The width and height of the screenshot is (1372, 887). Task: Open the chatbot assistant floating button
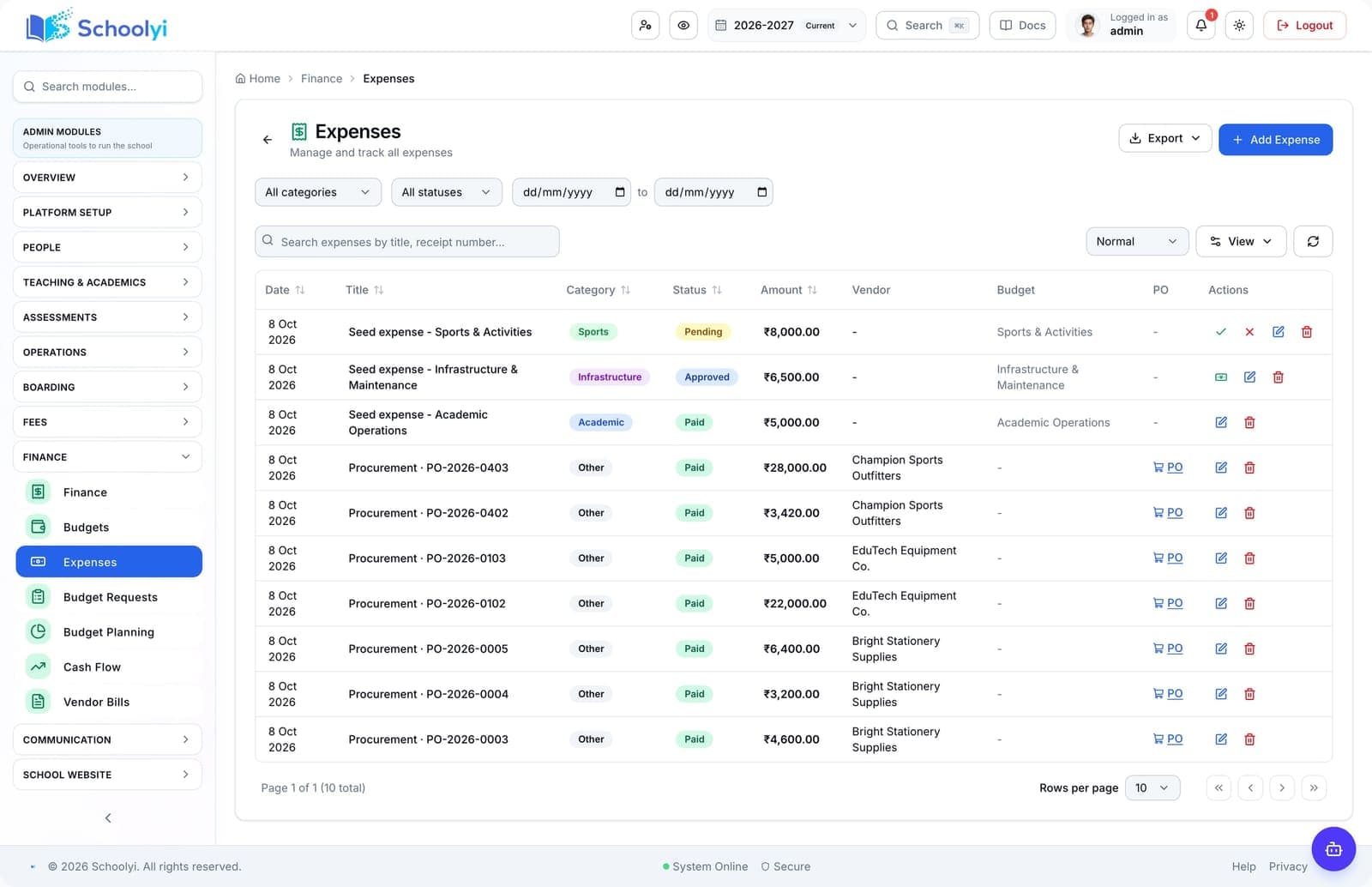pos(1333,849)
